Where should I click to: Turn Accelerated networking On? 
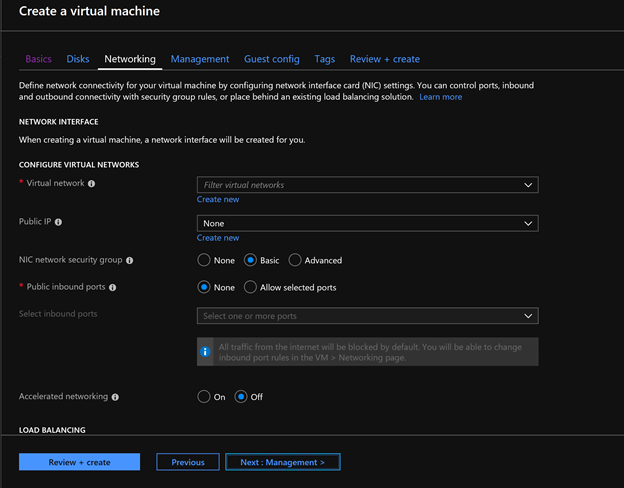click(204, 396)
